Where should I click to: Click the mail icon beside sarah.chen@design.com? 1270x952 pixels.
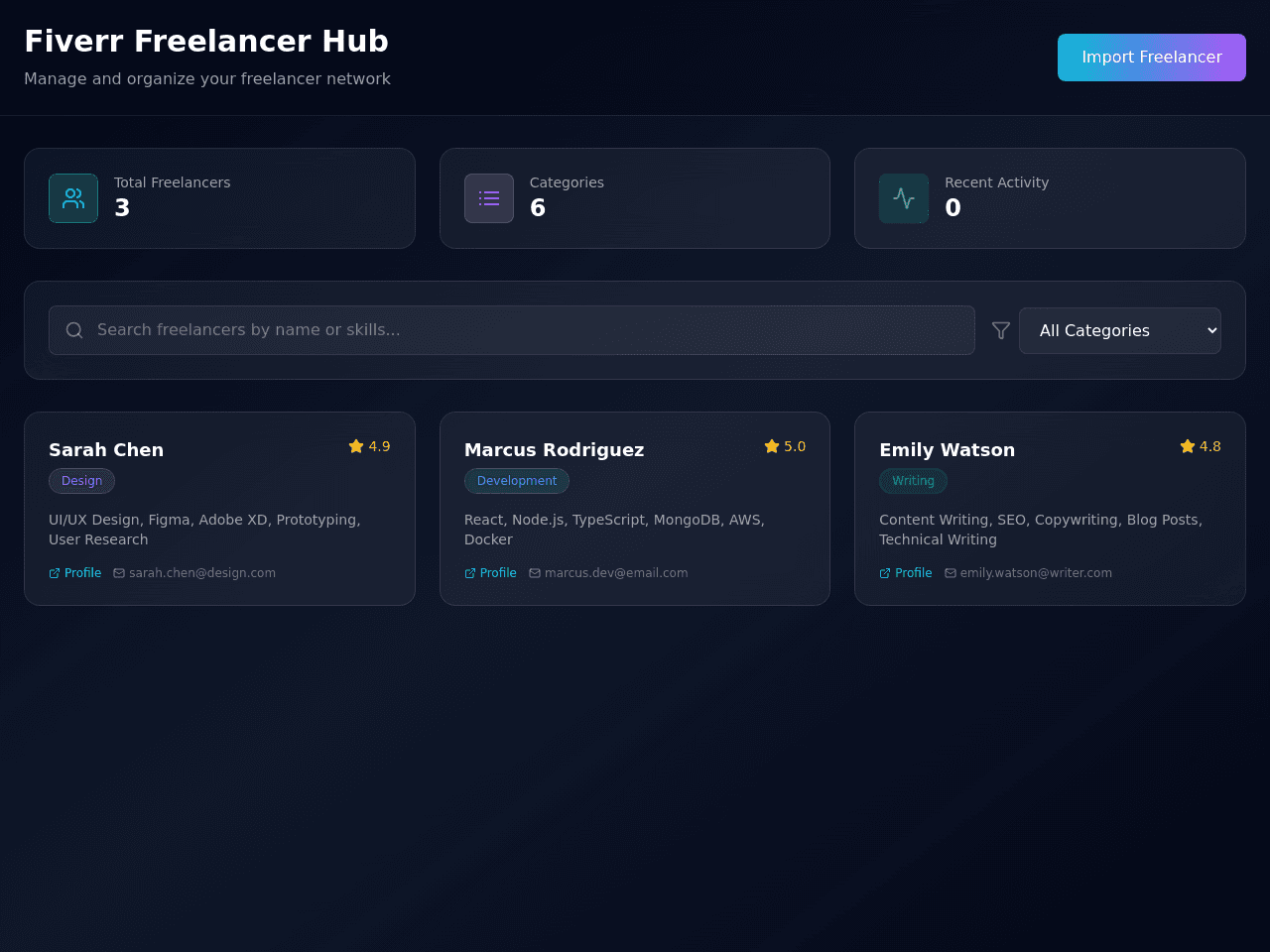click(119, 573)
